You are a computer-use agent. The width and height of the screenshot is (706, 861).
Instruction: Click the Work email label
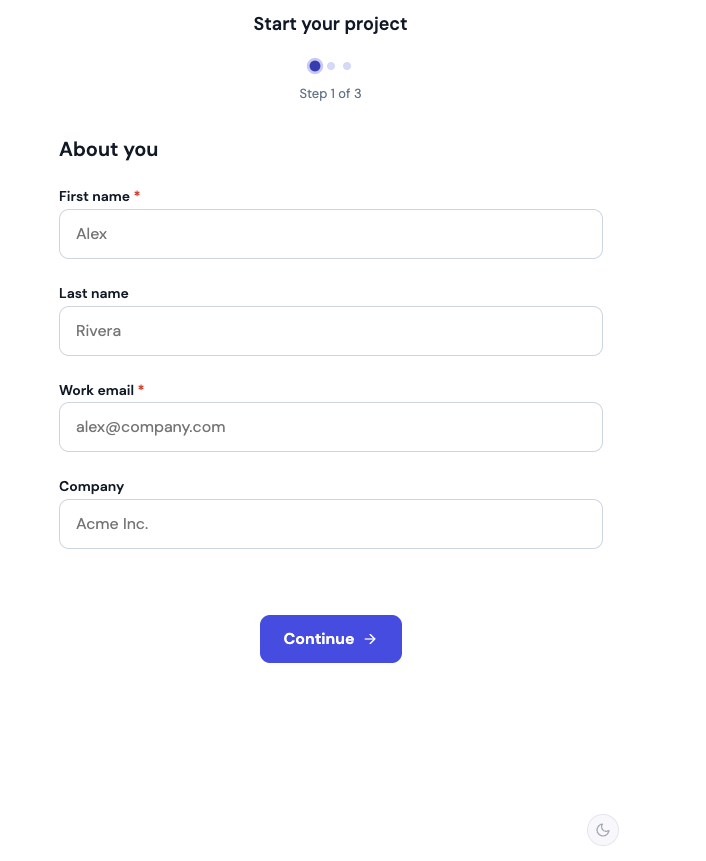click(97, 390)
